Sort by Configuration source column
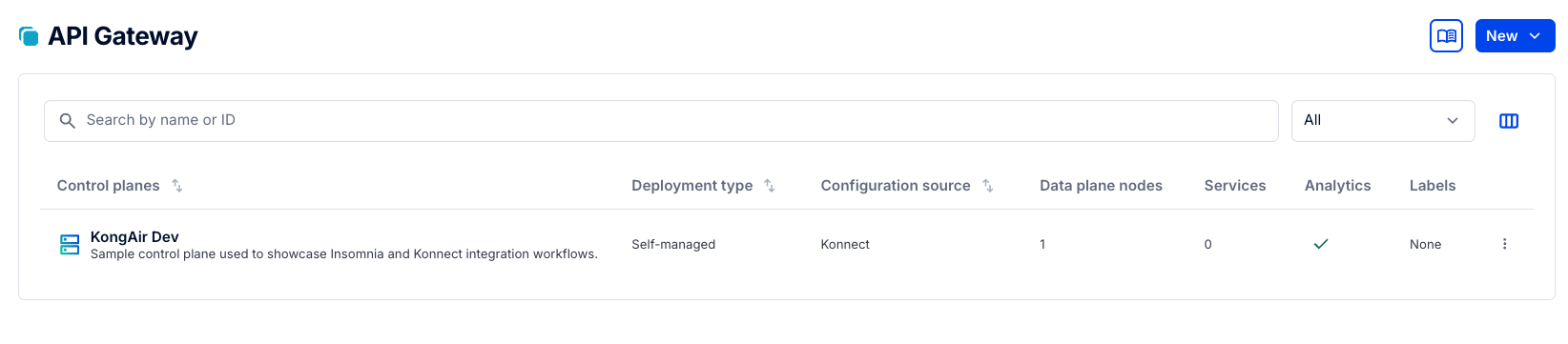 (907, 186)
